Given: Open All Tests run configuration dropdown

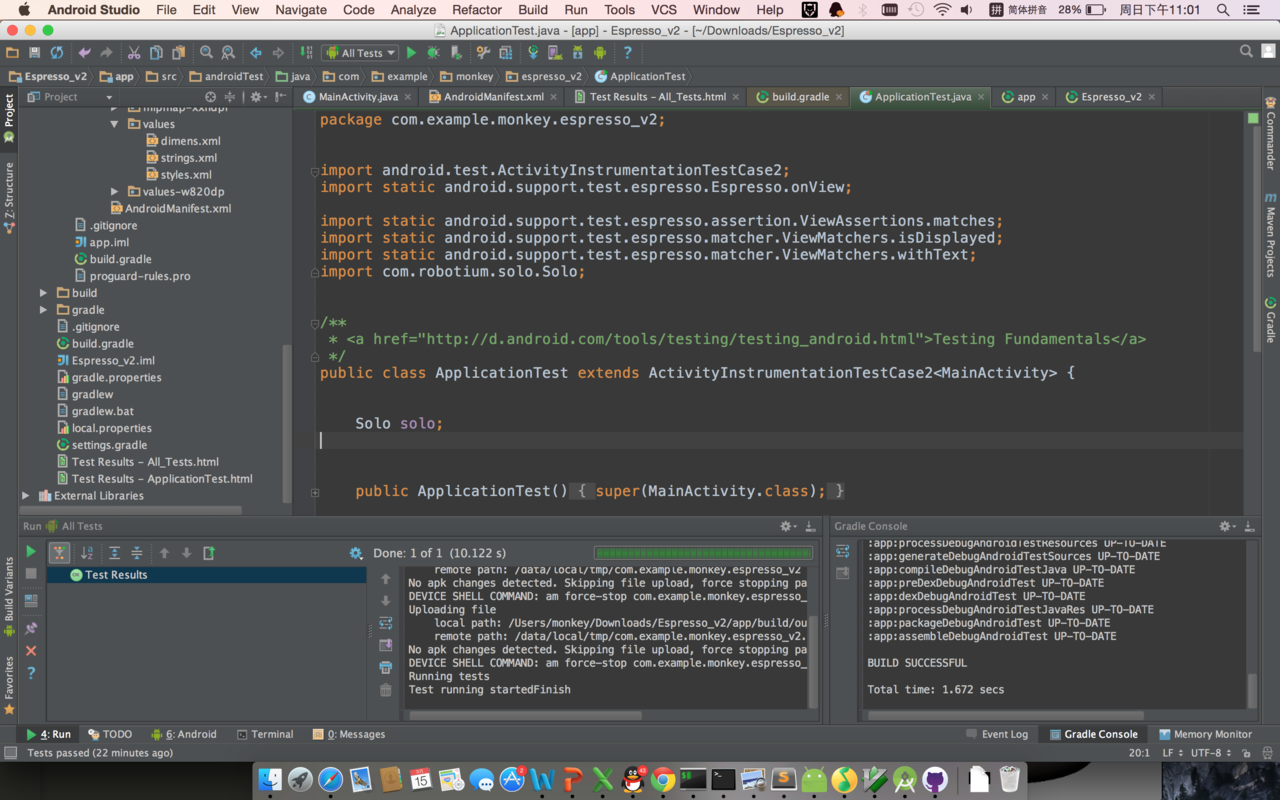Looking at the screenshot, I should (x=362, y=53).
